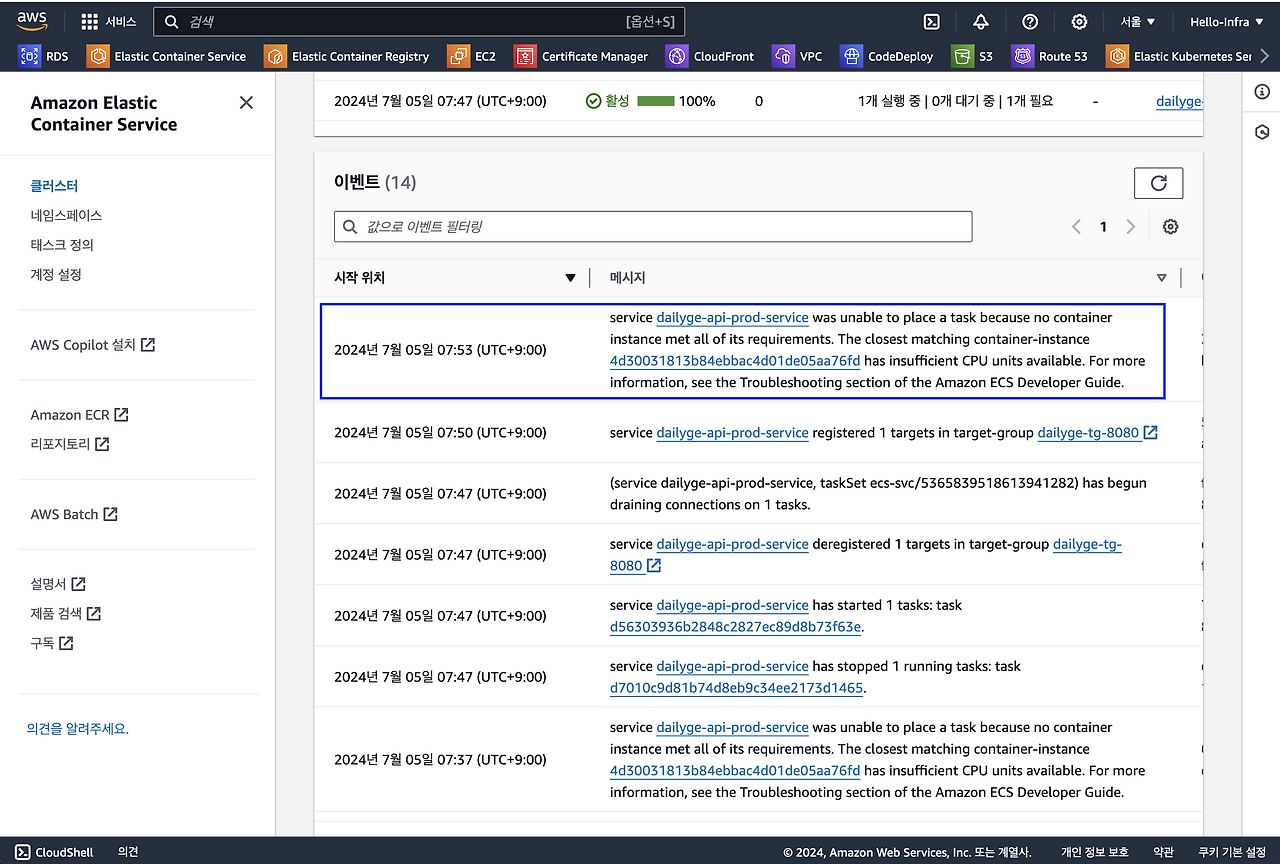
Task: Click the green 100% deployment progress bar
Action: [655, 101]
